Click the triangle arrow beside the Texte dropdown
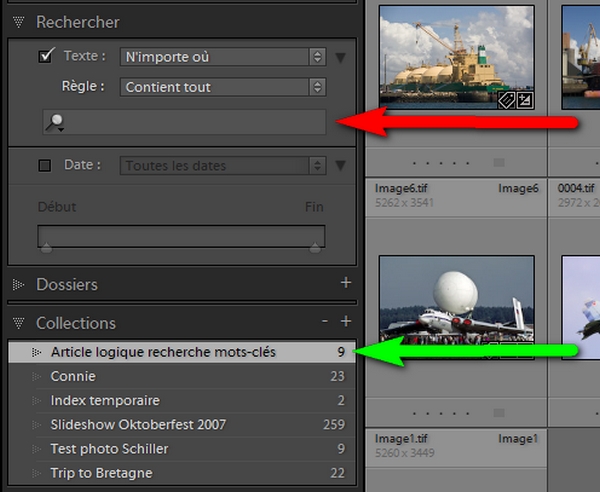The width and height of the screenshot is (600, 492). pos(340,58)
